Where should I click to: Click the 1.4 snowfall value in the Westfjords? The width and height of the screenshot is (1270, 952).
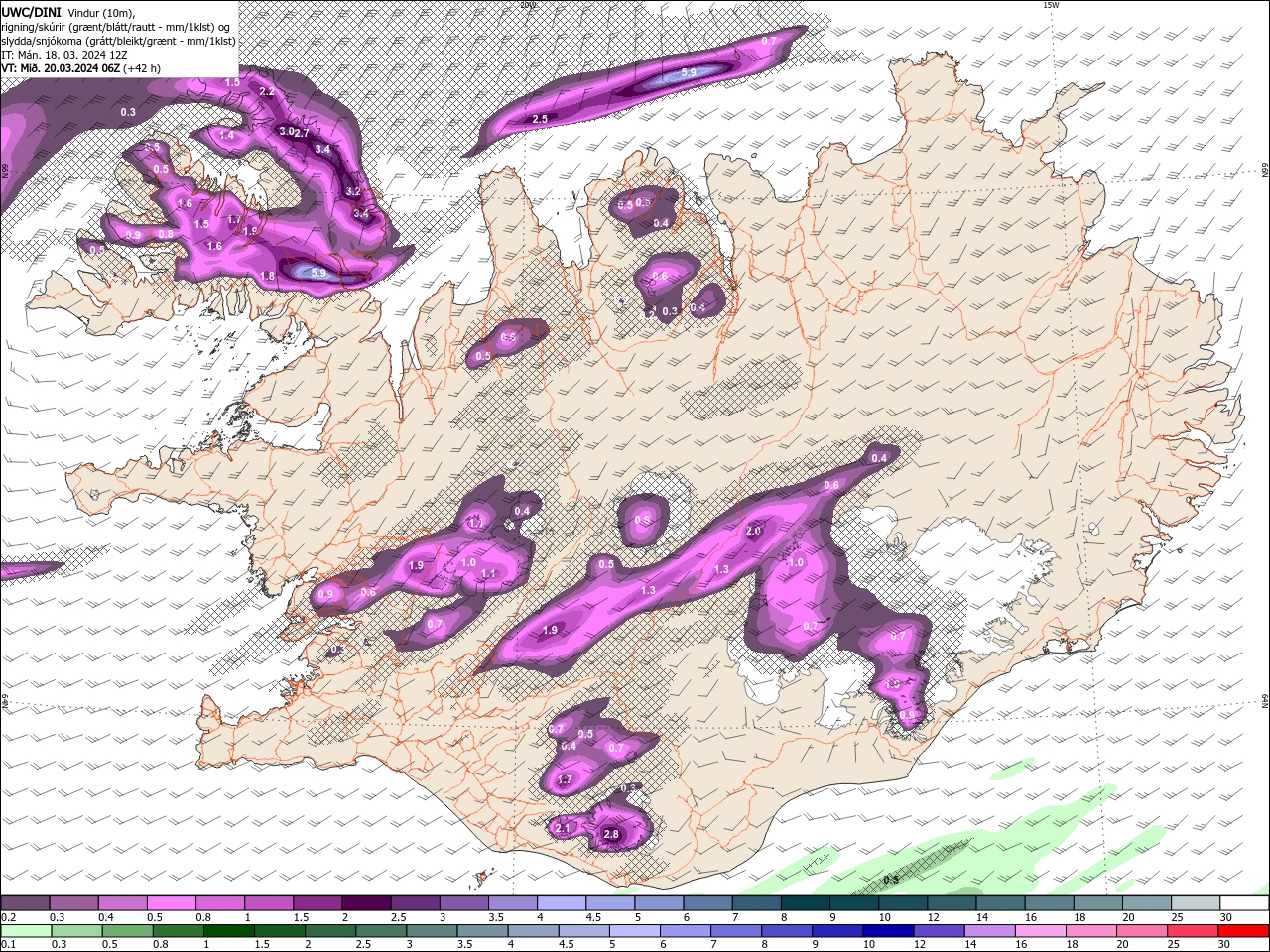click(x=227, y=135)
